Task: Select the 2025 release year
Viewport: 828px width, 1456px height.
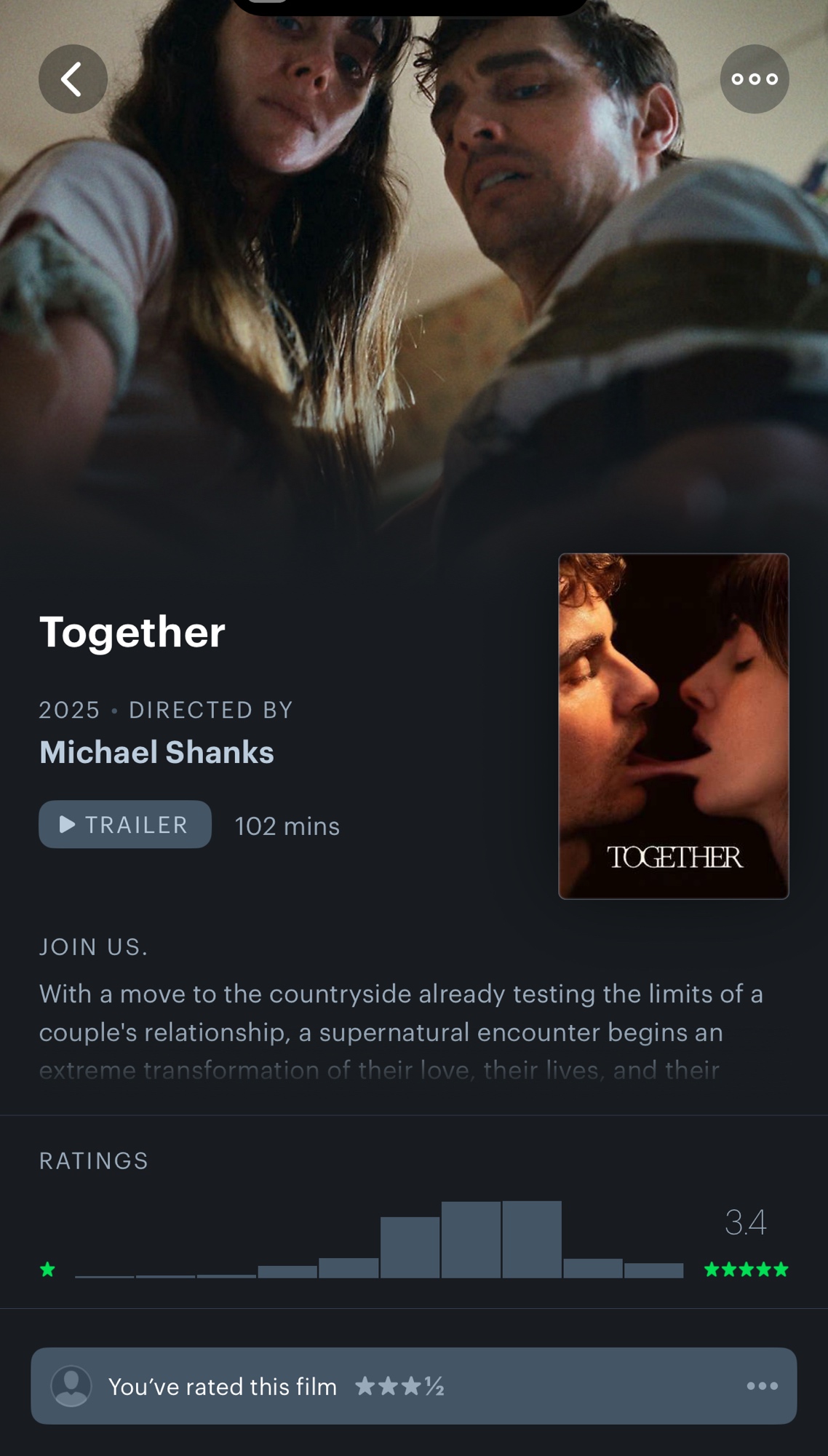Action: click(x=69, y=710)
